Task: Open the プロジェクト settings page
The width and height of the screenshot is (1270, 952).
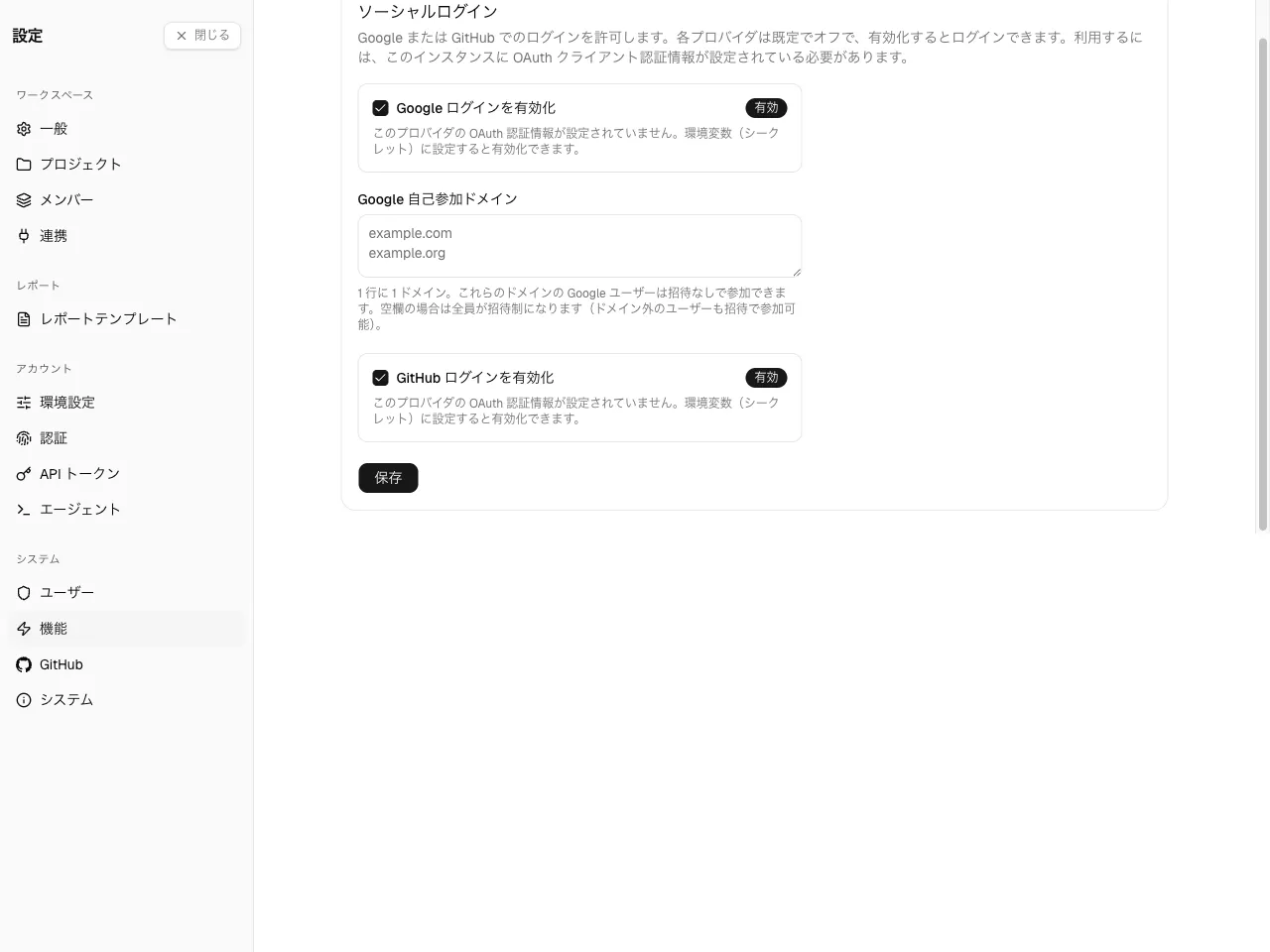Action: coord(126,165)
